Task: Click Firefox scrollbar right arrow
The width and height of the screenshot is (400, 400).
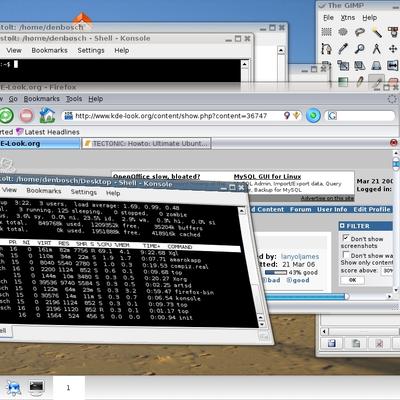Action: [x=389, y=296]
